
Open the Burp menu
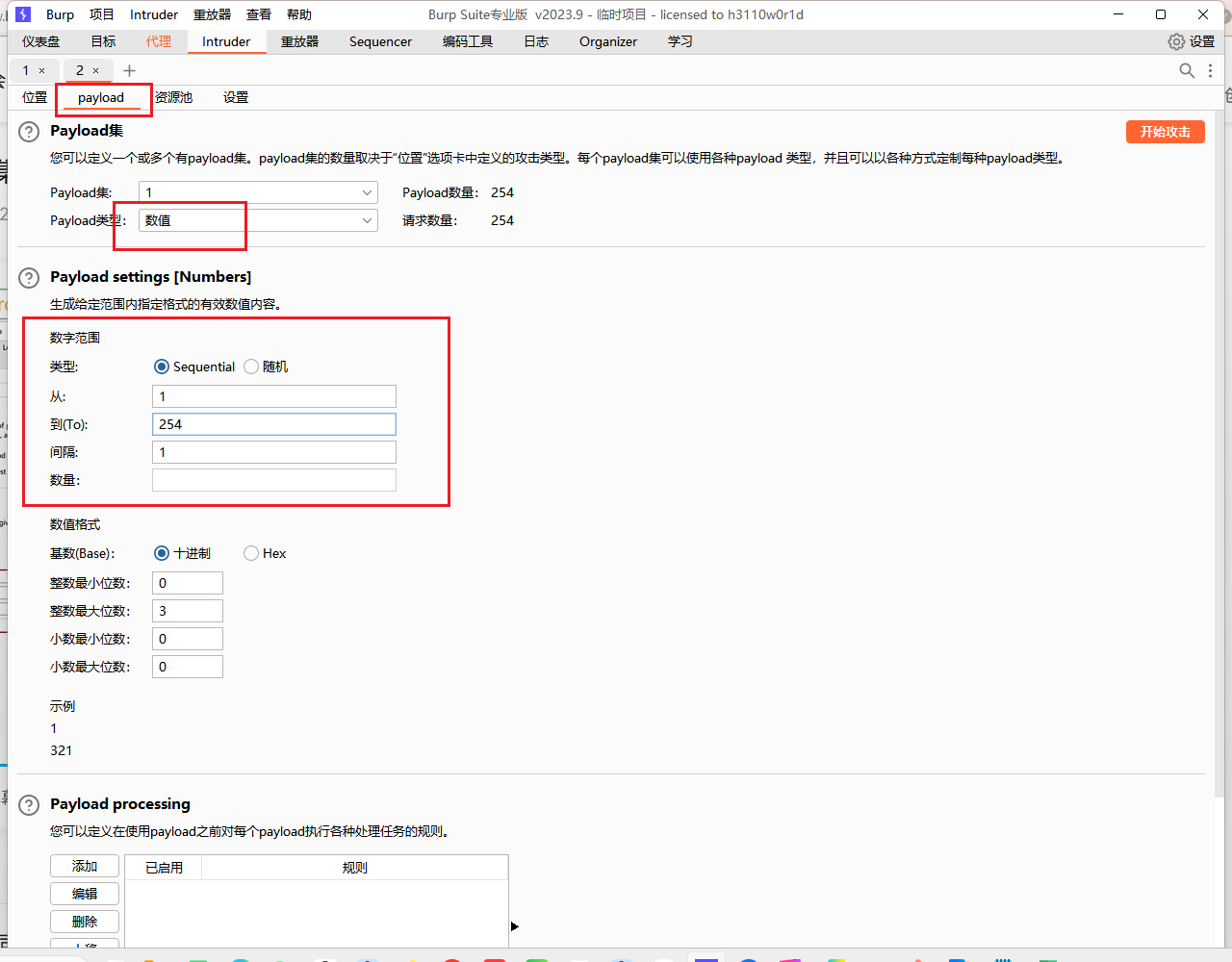[x=60, y=14]
